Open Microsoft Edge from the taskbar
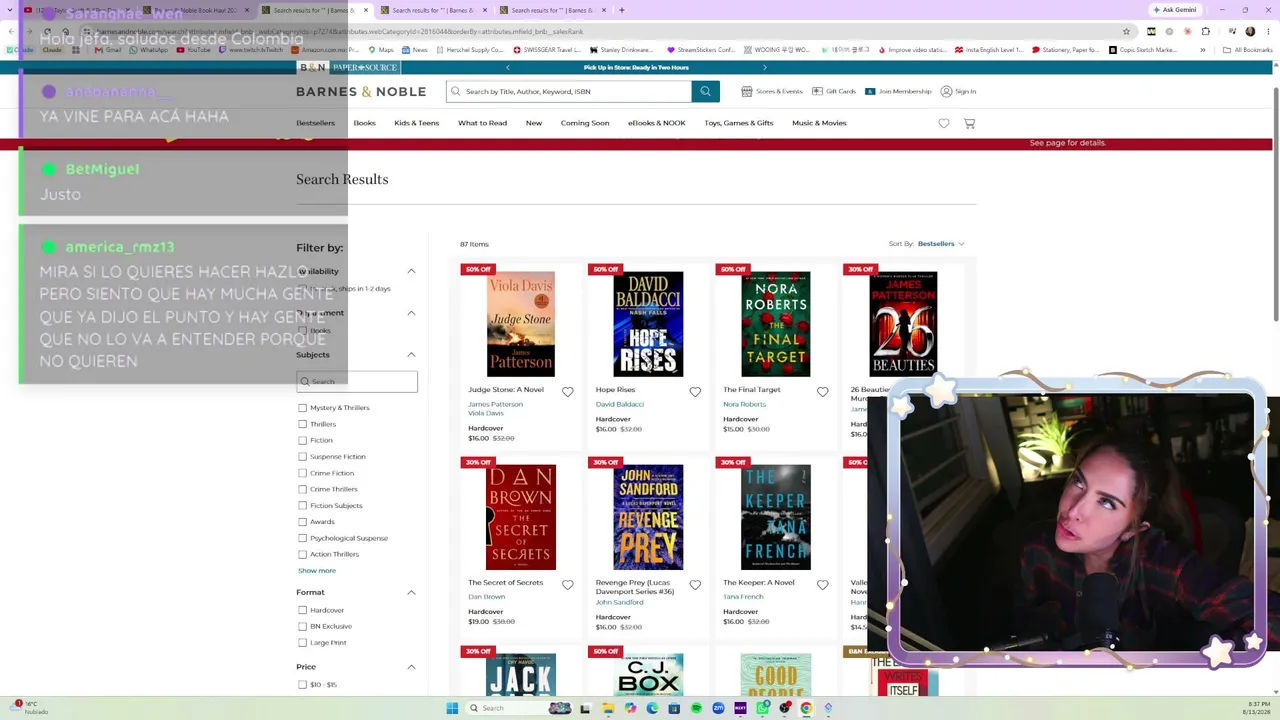The width and height of the screenshot is (1280, 720). point(652,708)
